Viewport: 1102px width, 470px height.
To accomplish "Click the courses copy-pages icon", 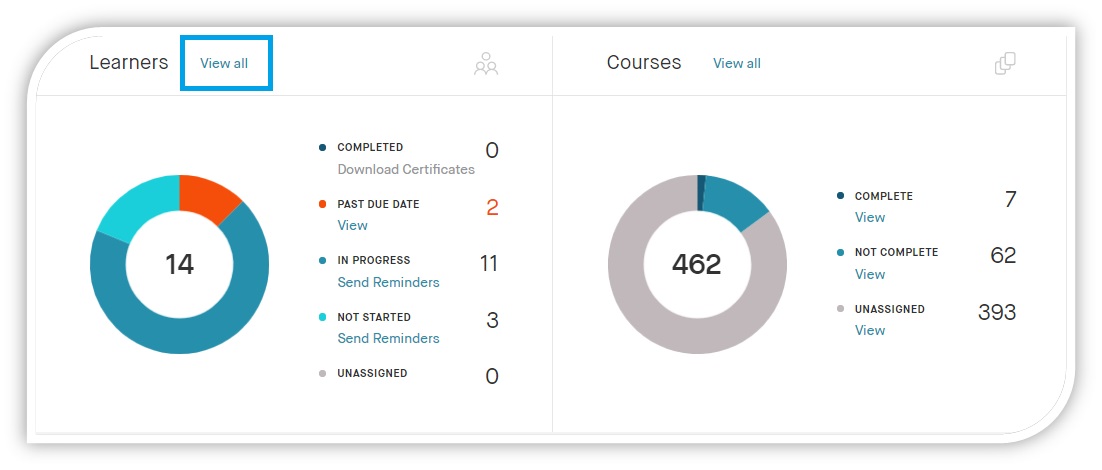I will (1005, 63).
